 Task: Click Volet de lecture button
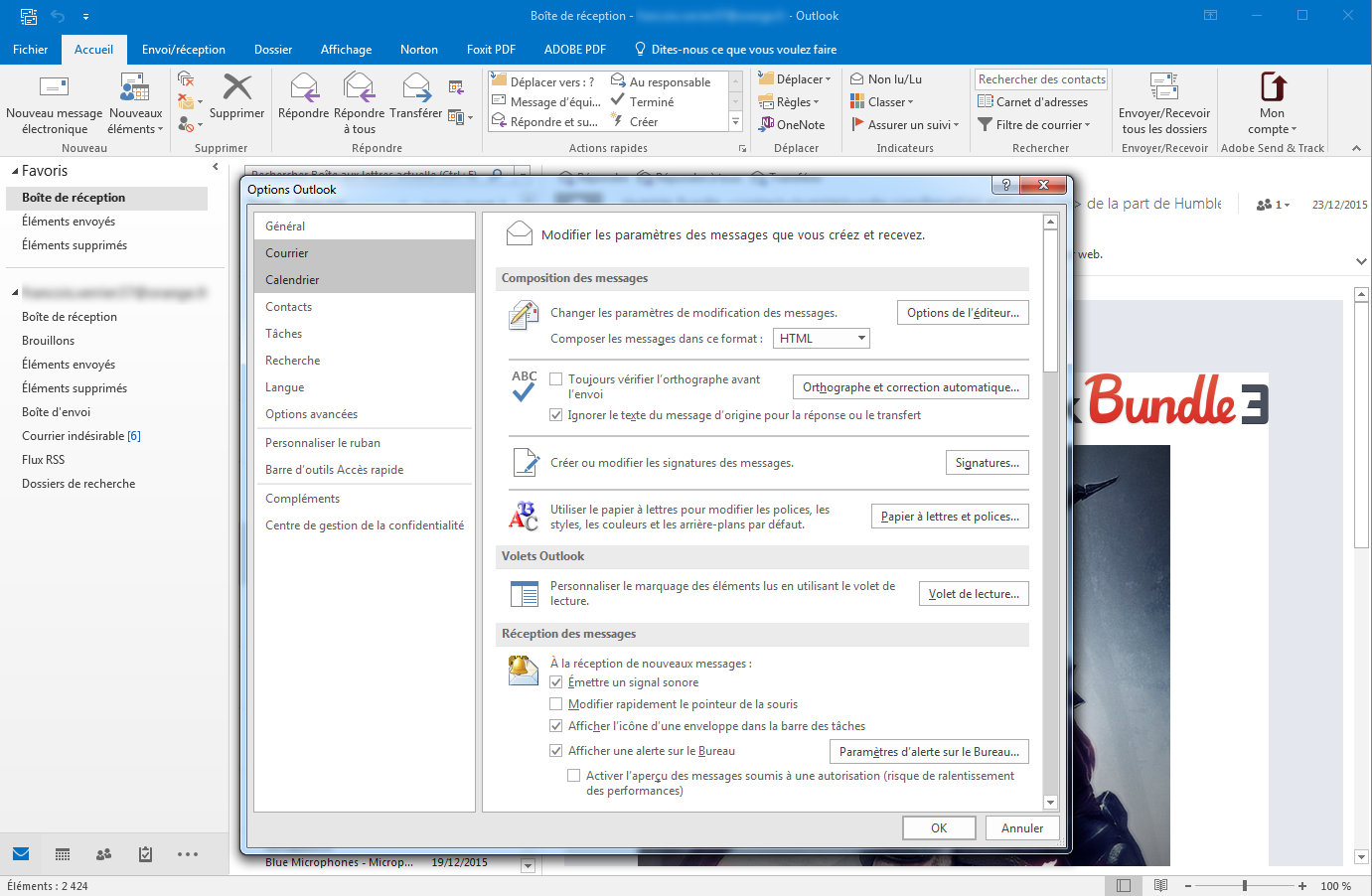[974, 594]
